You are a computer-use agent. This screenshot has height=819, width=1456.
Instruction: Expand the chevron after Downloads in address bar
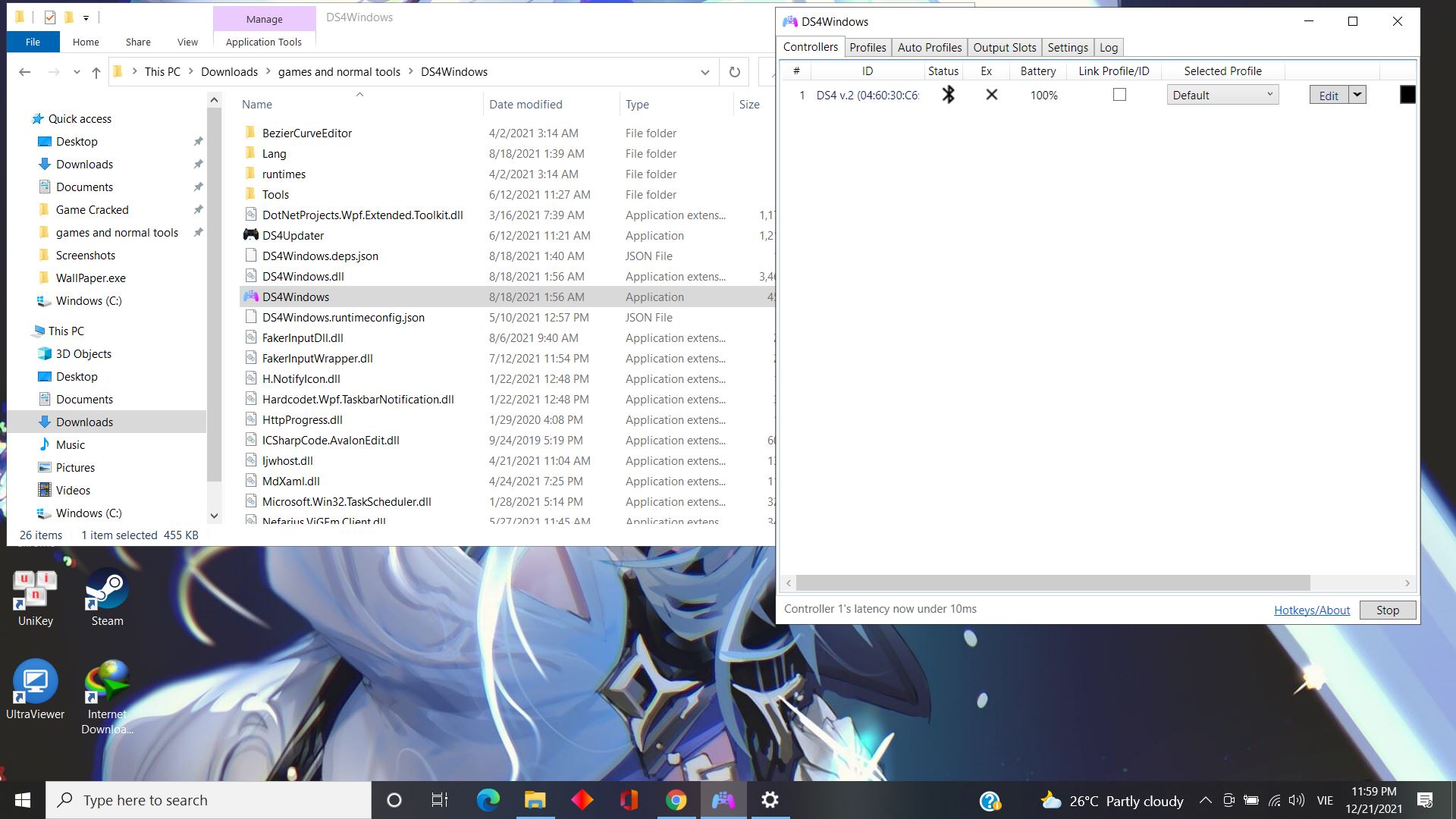pos(268,72)
